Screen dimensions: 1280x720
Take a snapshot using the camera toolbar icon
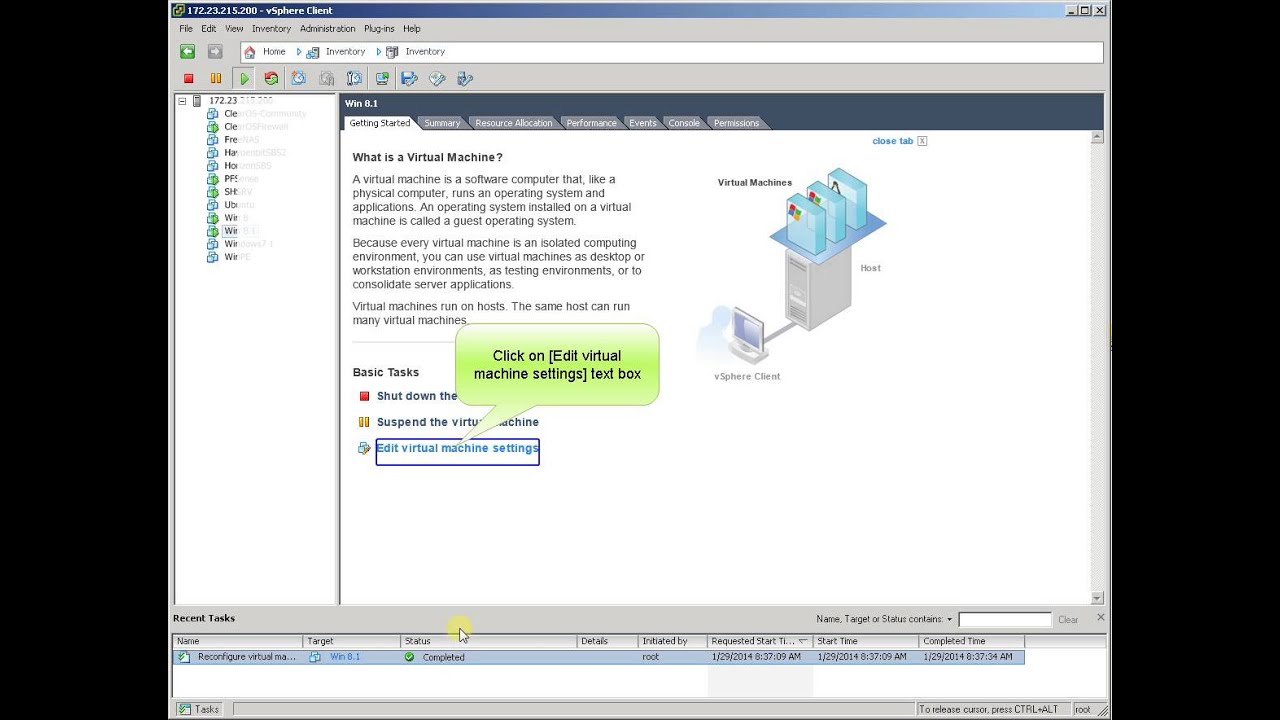[299, 78]
